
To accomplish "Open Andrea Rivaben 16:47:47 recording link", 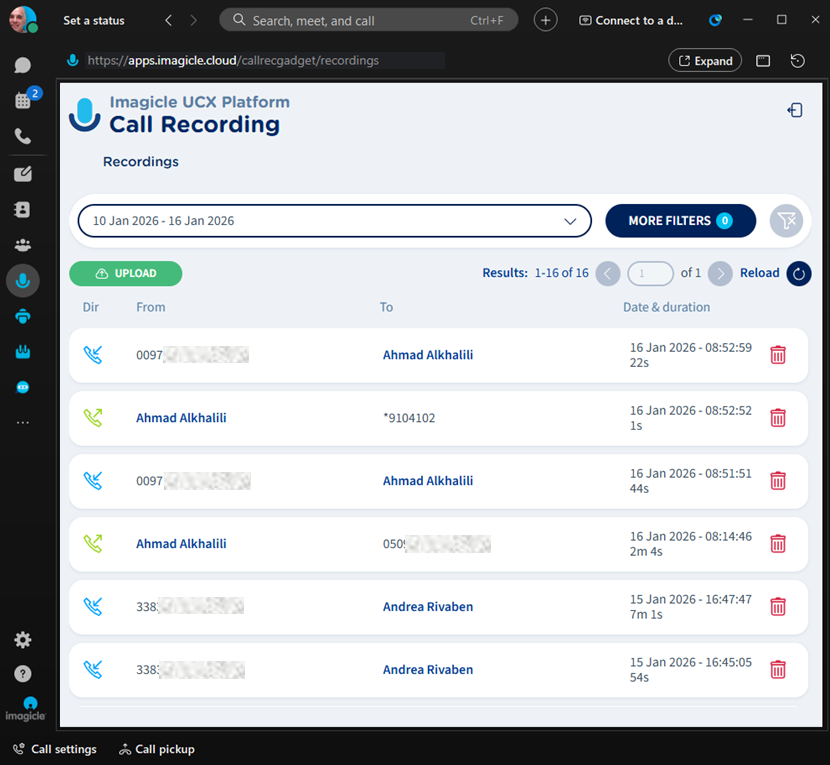I will pos(428,607).
